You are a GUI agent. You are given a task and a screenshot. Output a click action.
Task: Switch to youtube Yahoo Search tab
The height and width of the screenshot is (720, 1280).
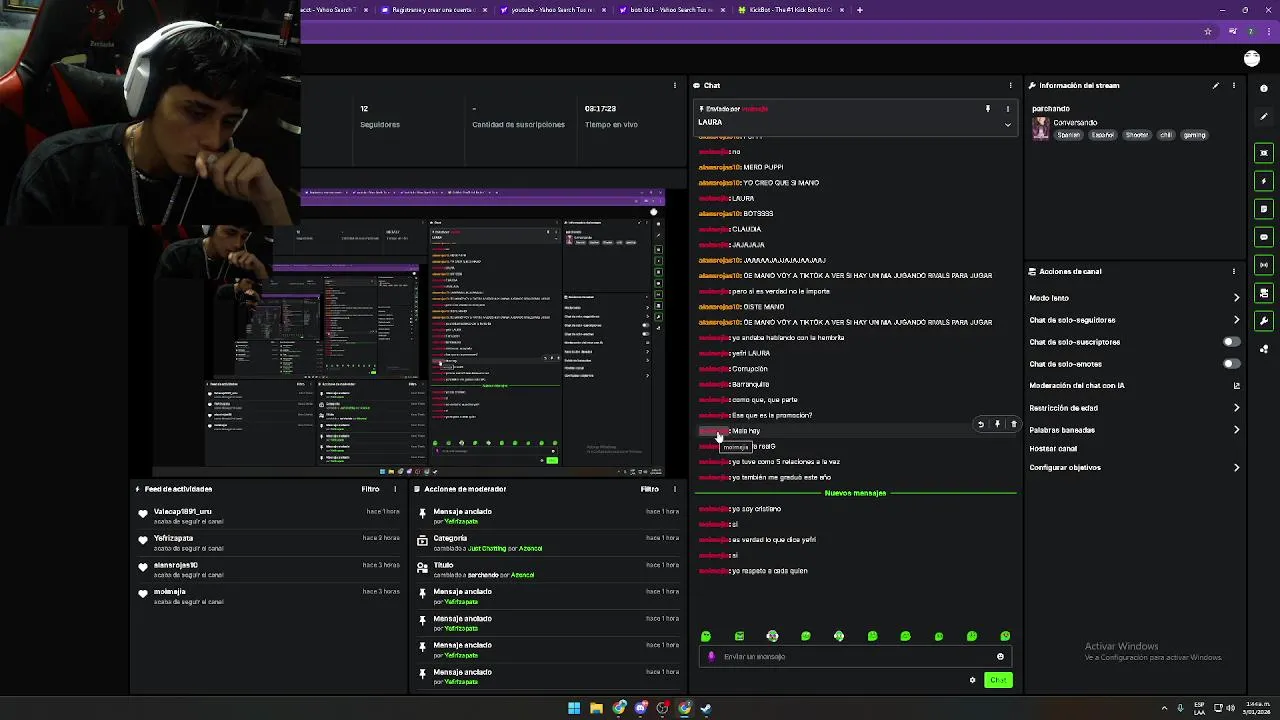click(x=552, y=10)
